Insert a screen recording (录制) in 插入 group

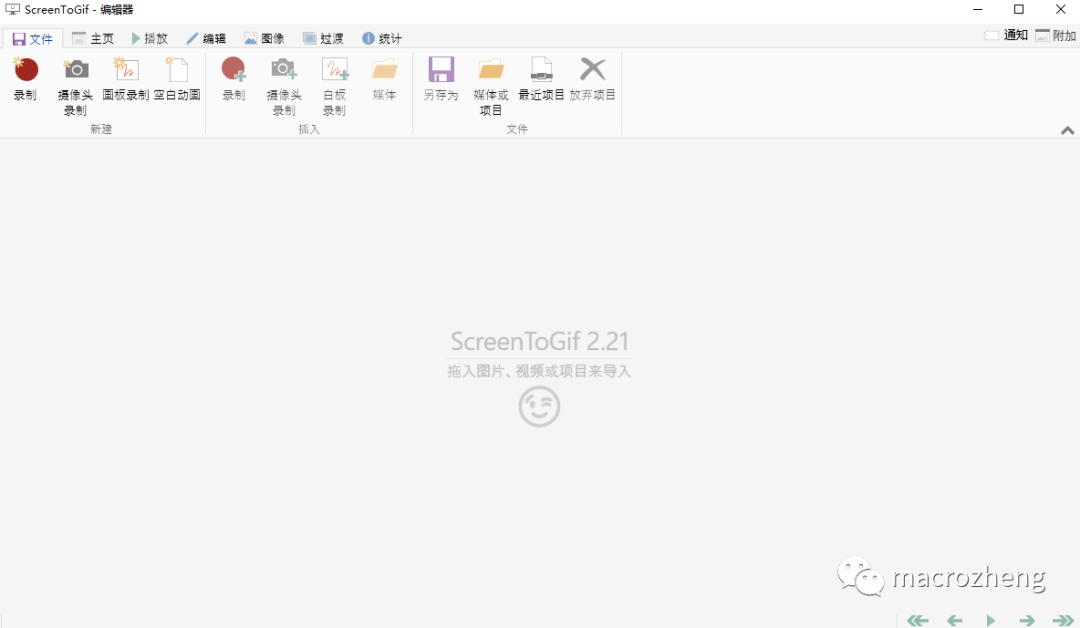point(234,80)
